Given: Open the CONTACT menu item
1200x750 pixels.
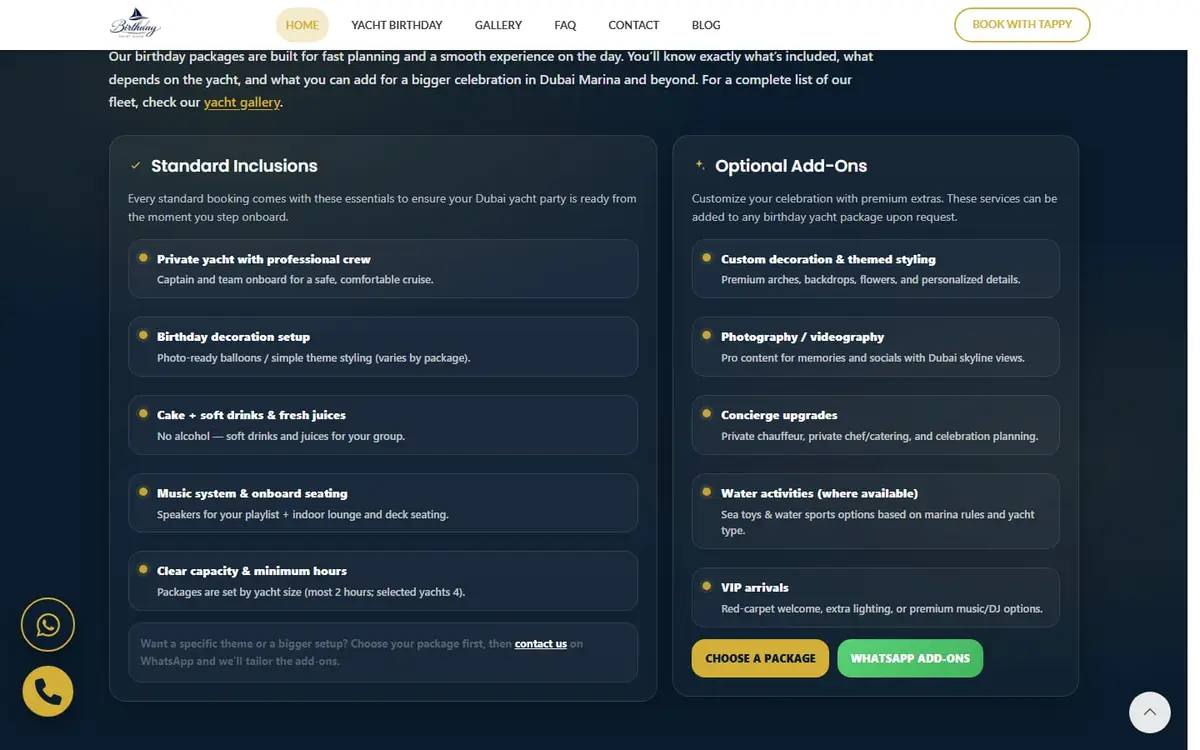Looking at the screenshot, I should [x=634, y=25].
